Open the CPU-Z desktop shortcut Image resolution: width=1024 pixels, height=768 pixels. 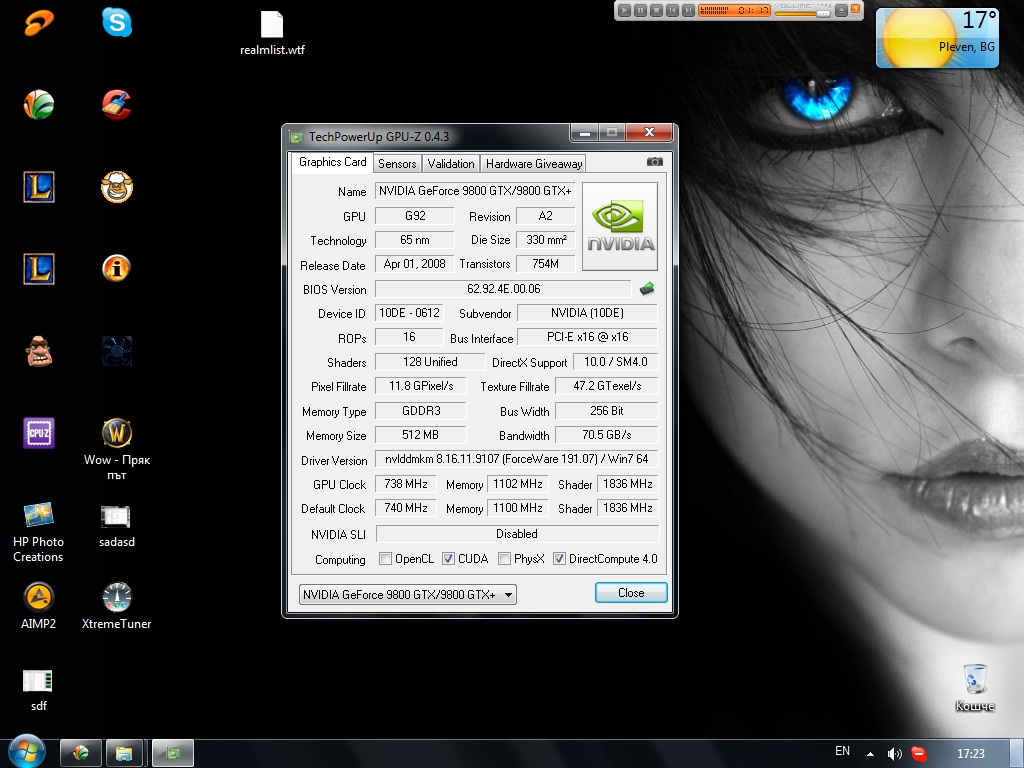coord(39,432)
